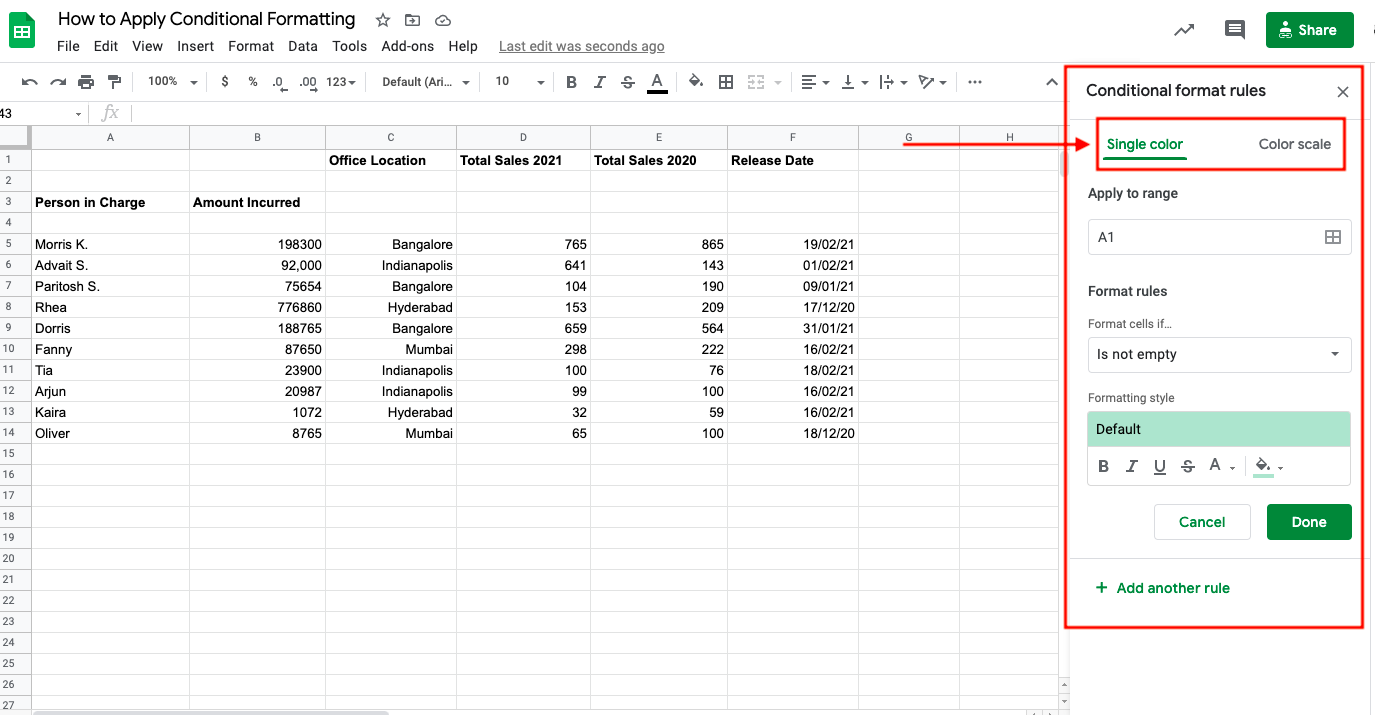
Task: Open the File menu
Action: click(68, 46)
